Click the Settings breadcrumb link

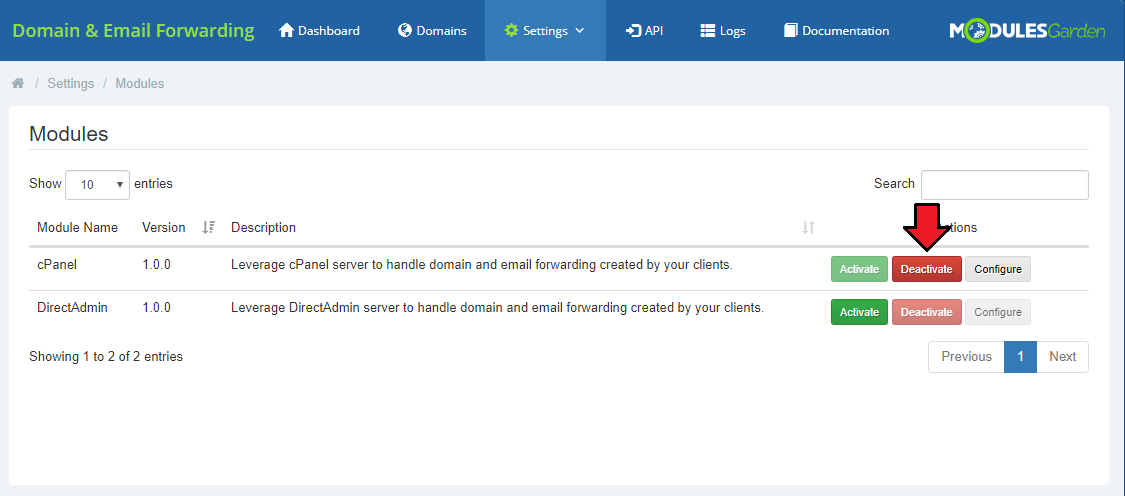tap(70, 83)
